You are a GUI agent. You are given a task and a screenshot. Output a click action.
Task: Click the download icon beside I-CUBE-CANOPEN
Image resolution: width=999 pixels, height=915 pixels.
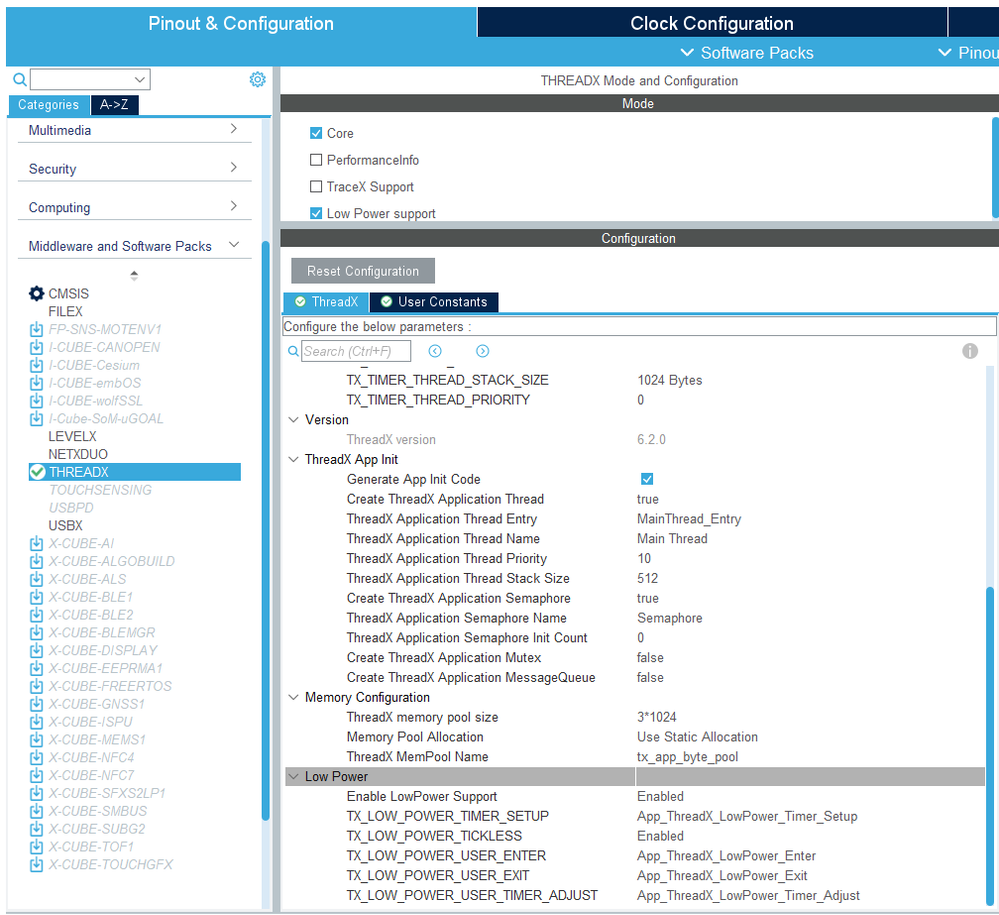(36, 347)
